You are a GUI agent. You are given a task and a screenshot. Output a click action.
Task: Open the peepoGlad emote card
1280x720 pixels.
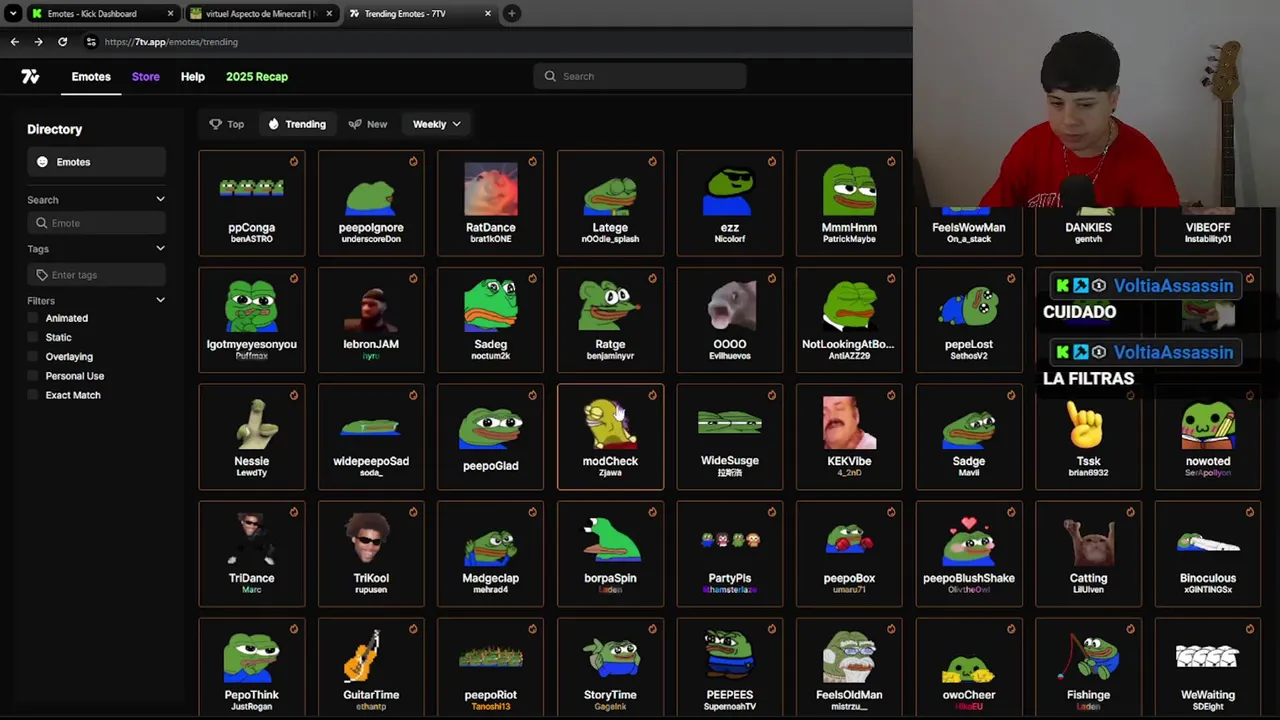tap(491, 437)
